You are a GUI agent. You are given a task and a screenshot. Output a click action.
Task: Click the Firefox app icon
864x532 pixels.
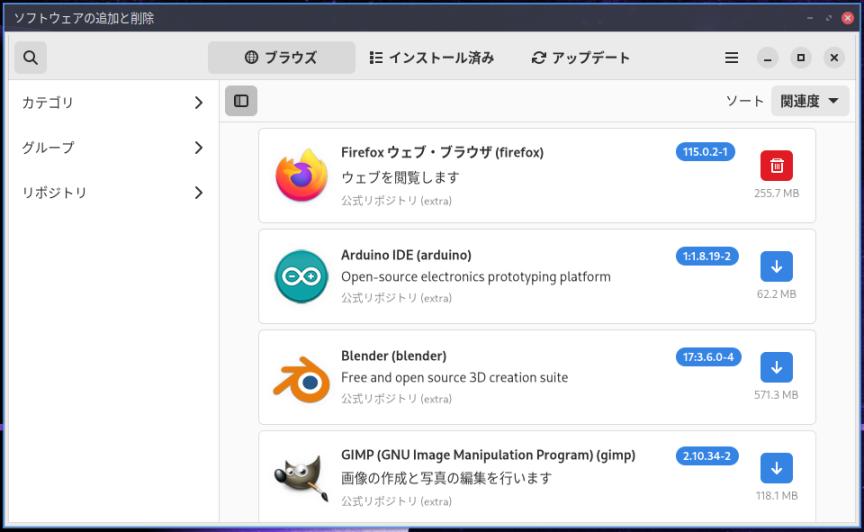(301, 175)
